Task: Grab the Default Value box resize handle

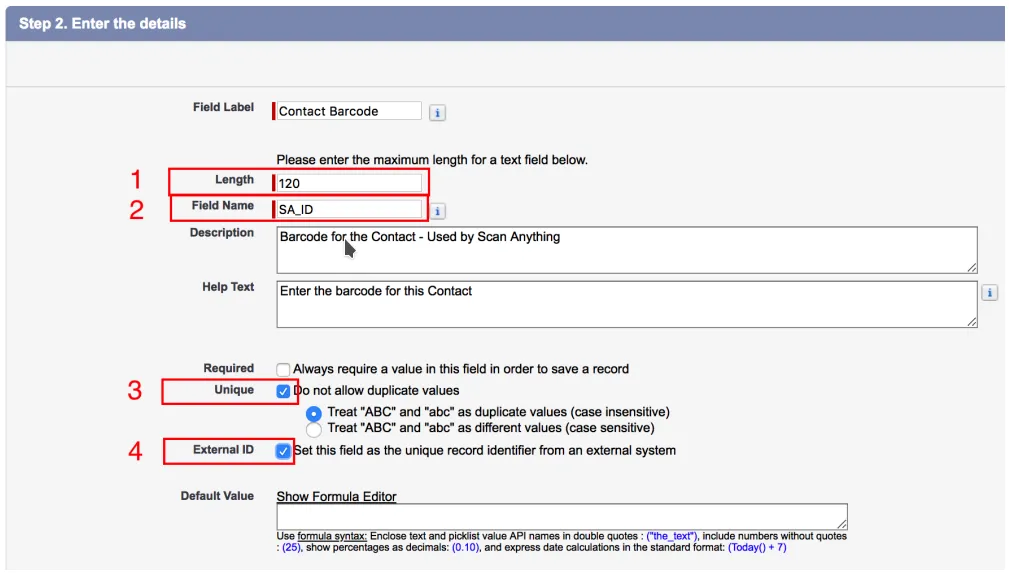Action: (x=842, y=523)
